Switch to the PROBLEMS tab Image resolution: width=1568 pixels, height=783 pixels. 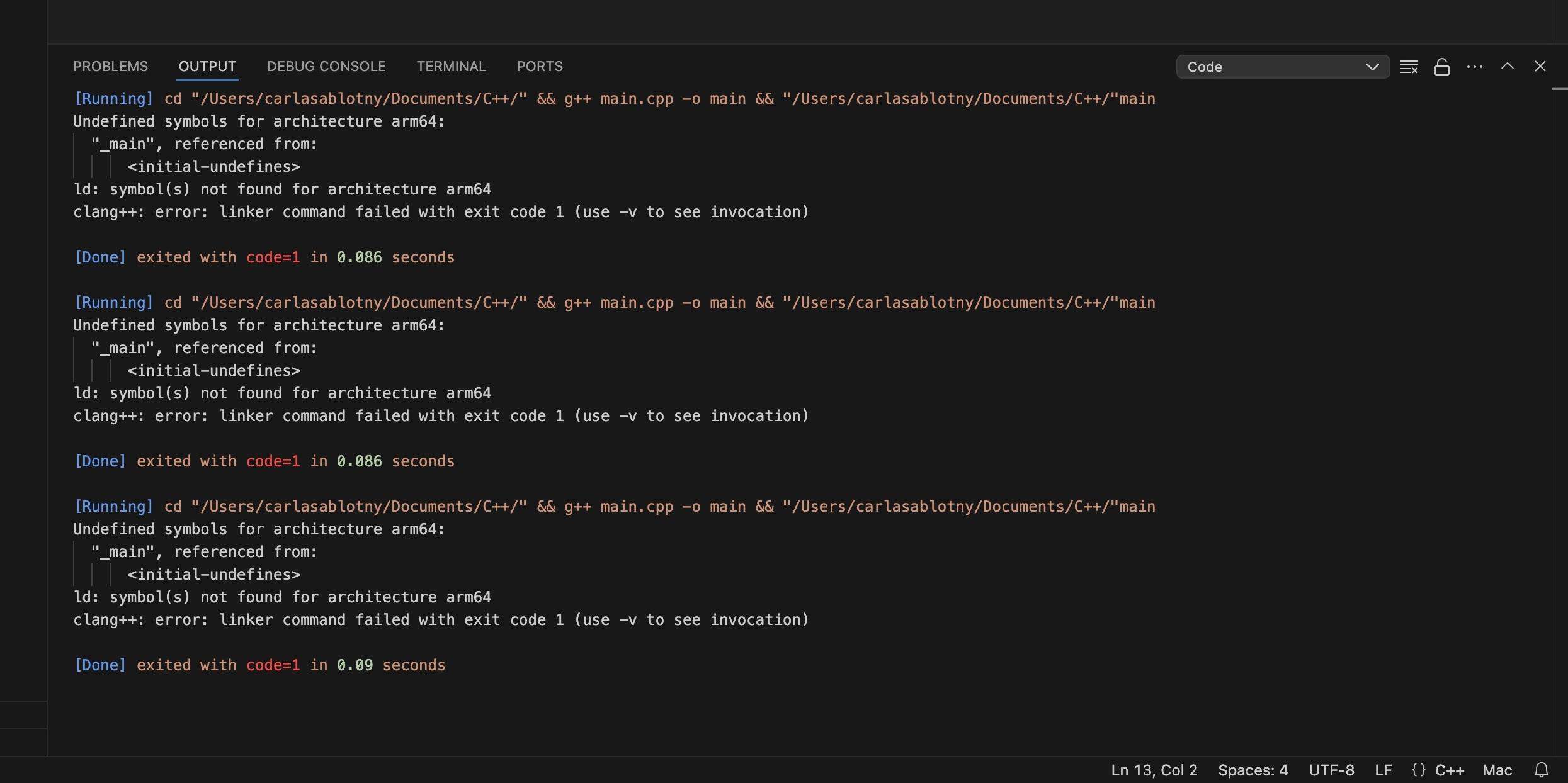tap(110, 66)
